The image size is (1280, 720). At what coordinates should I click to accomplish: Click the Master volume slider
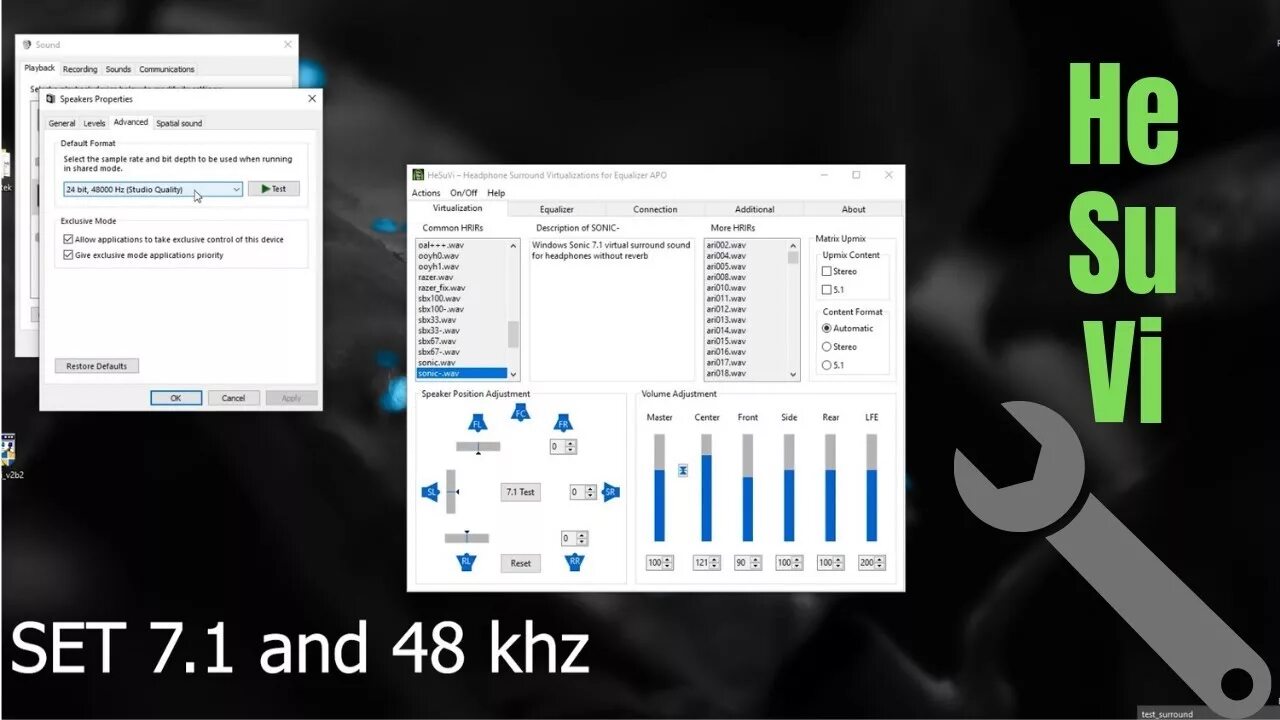click(x=659, y=488)
